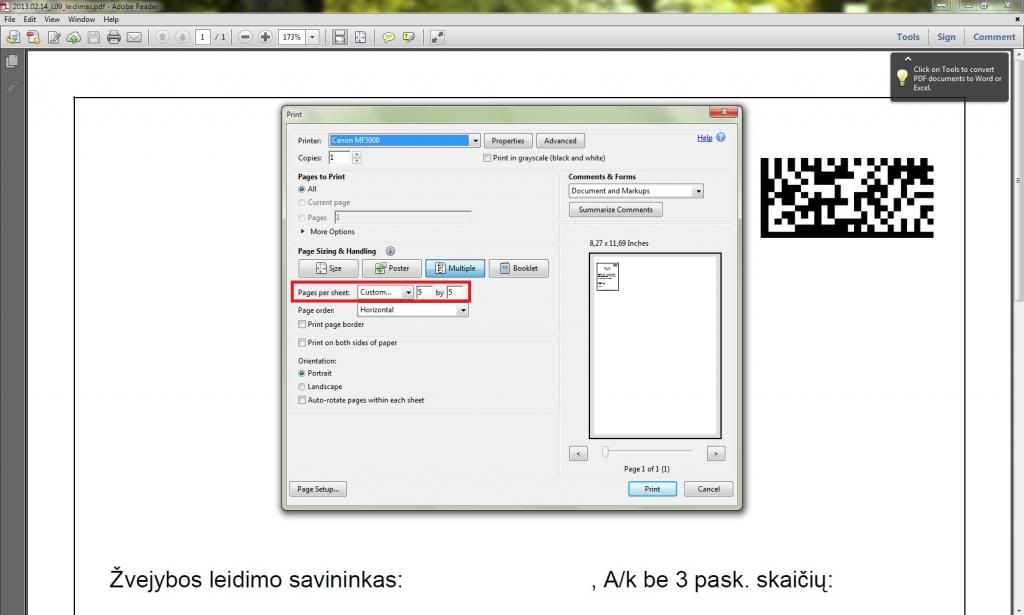This screenshot has height=615, width=1024.
Task: Click the info icon beside Page Sizing
Action: pyautogui.click(x=390, y=251)
